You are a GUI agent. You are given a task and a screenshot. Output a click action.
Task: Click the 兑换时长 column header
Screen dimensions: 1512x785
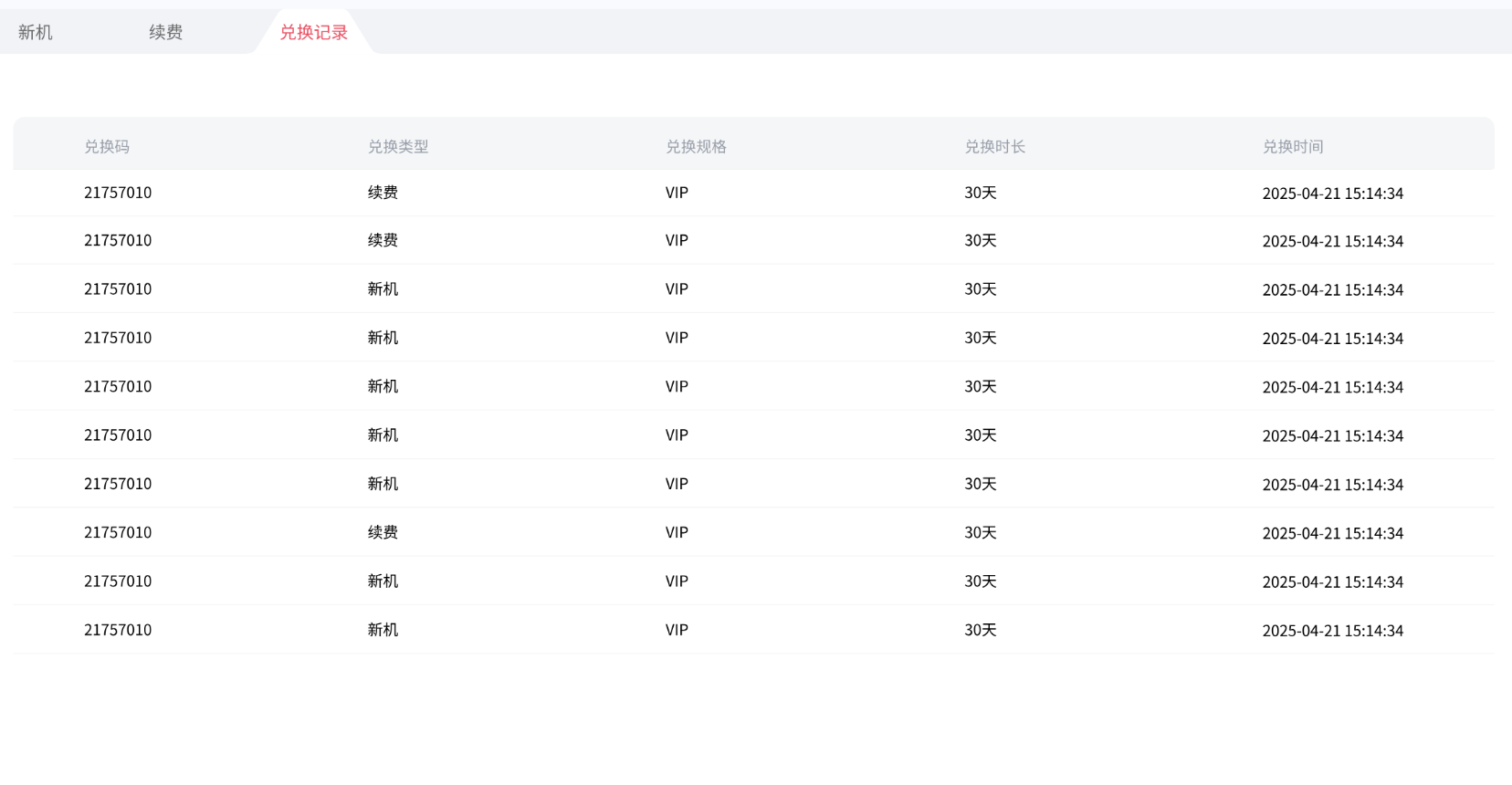coord(994,146)
